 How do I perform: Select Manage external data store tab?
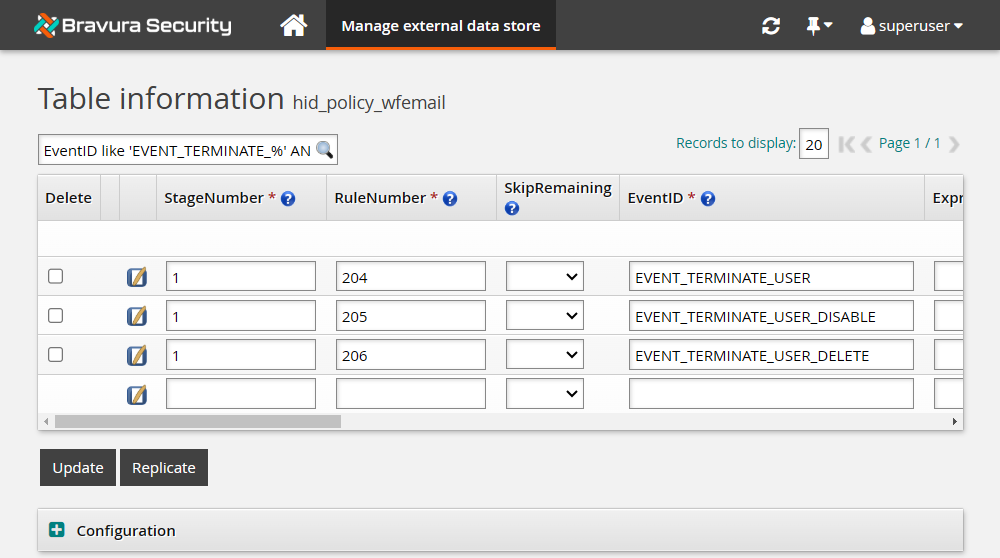pyautogui.click(x=441, y=26)
